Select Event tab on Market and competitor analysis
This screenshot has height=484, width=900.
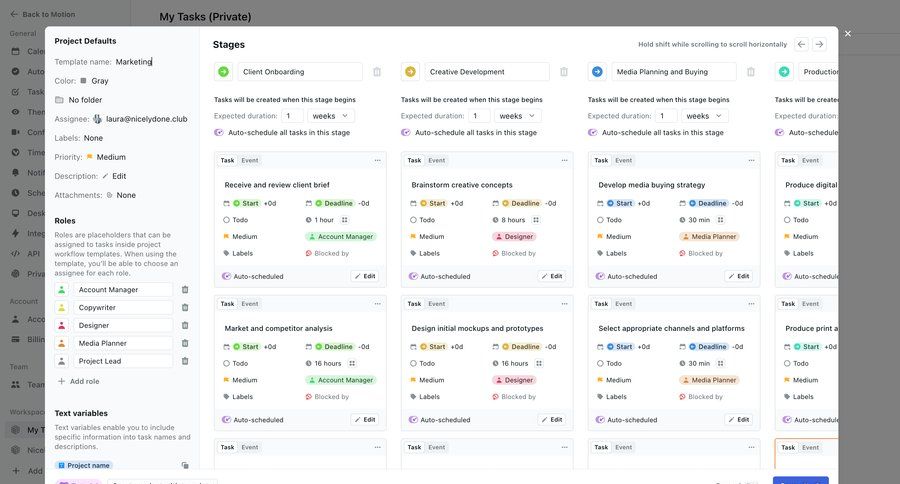coord(250,304)
